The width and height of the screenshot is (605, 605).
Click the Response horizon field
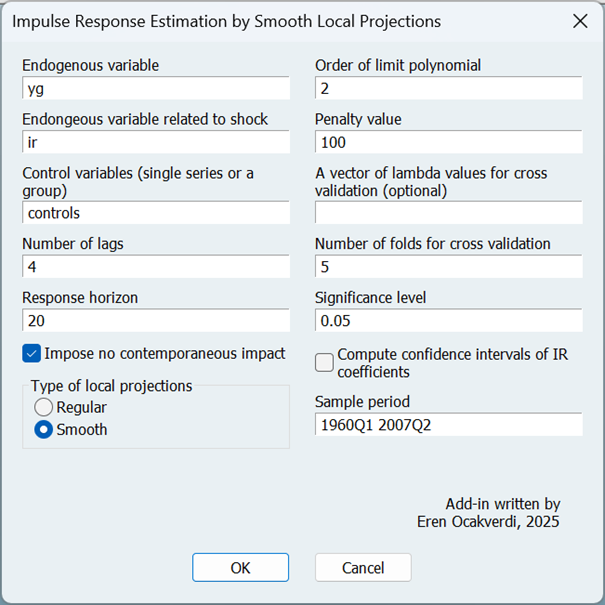(155, 321)
